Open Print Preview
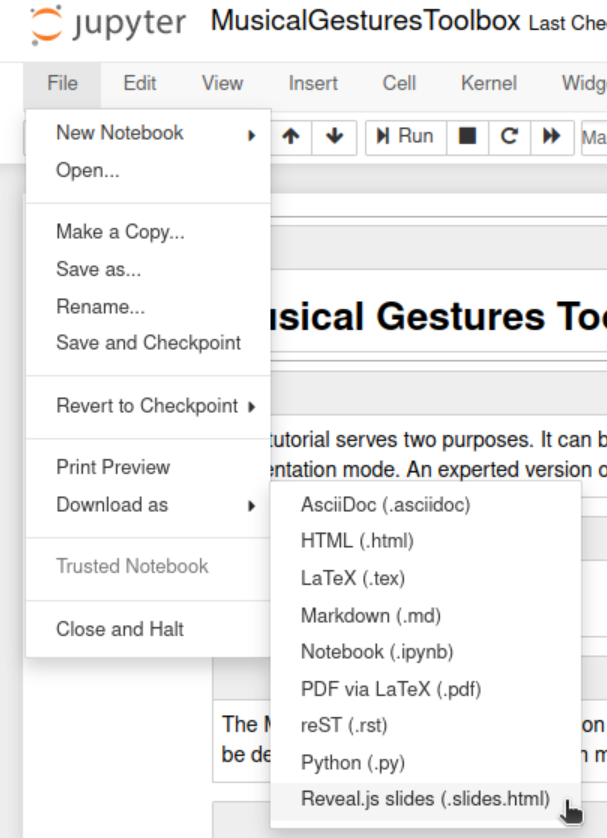607x838 pixels. pos(149,467)
